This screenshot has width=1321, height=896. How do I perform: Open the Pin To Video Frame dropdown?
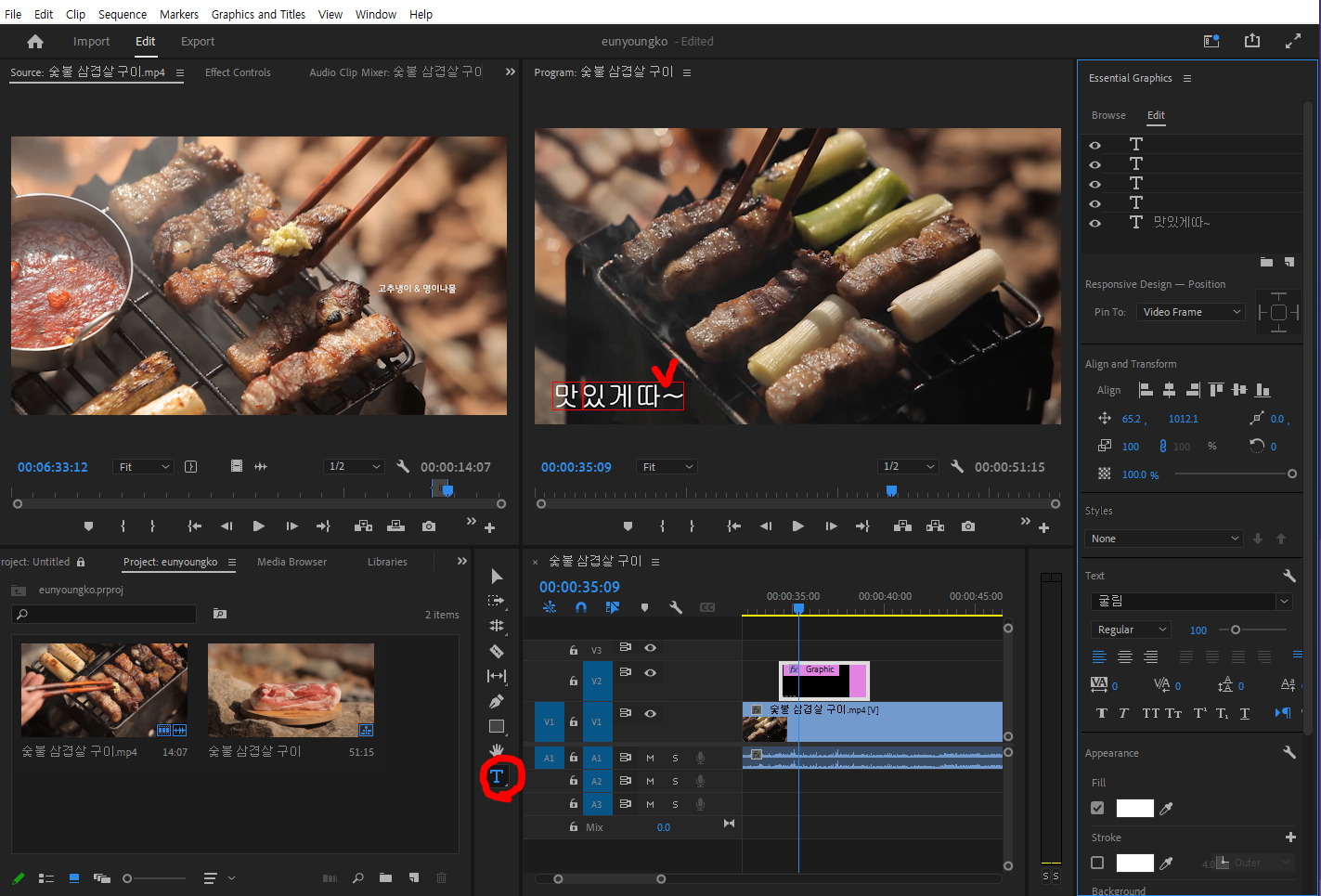click(1191, 312)
